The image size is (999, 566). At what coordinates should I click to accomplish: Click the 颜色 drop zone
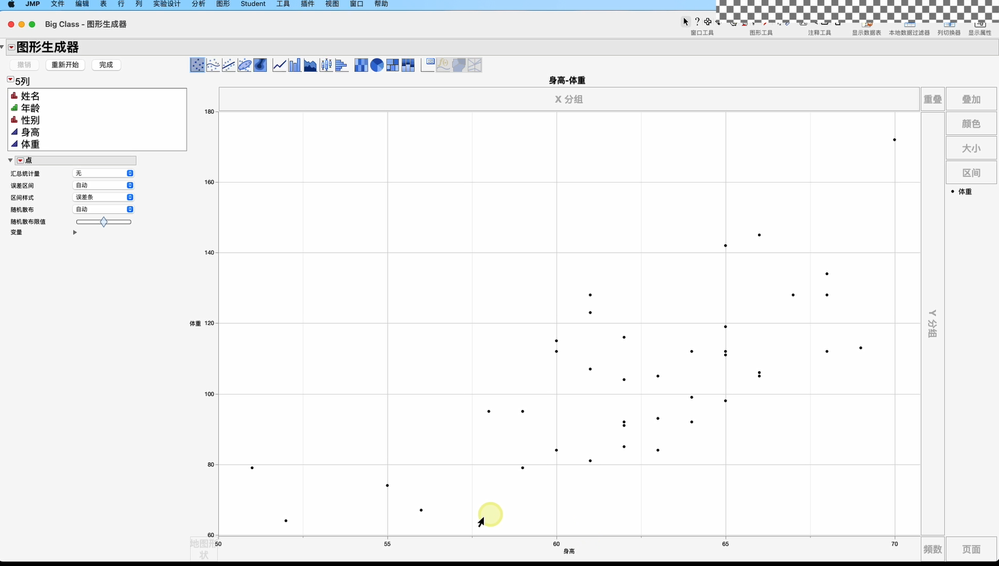[971, 124]
